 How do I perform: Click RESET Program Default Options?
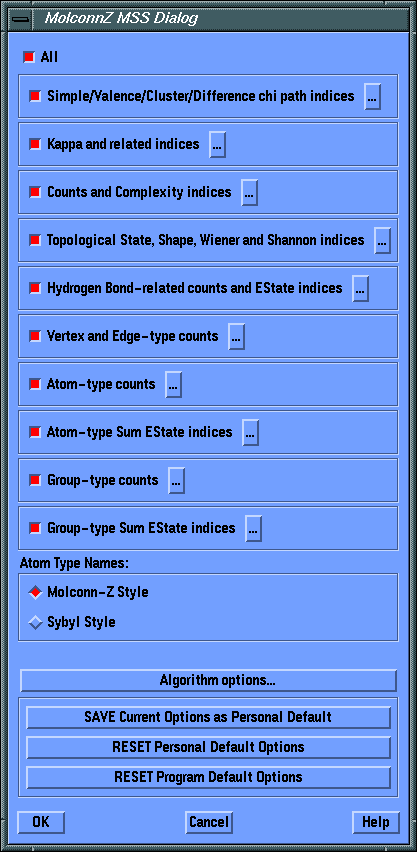(209, 777)
